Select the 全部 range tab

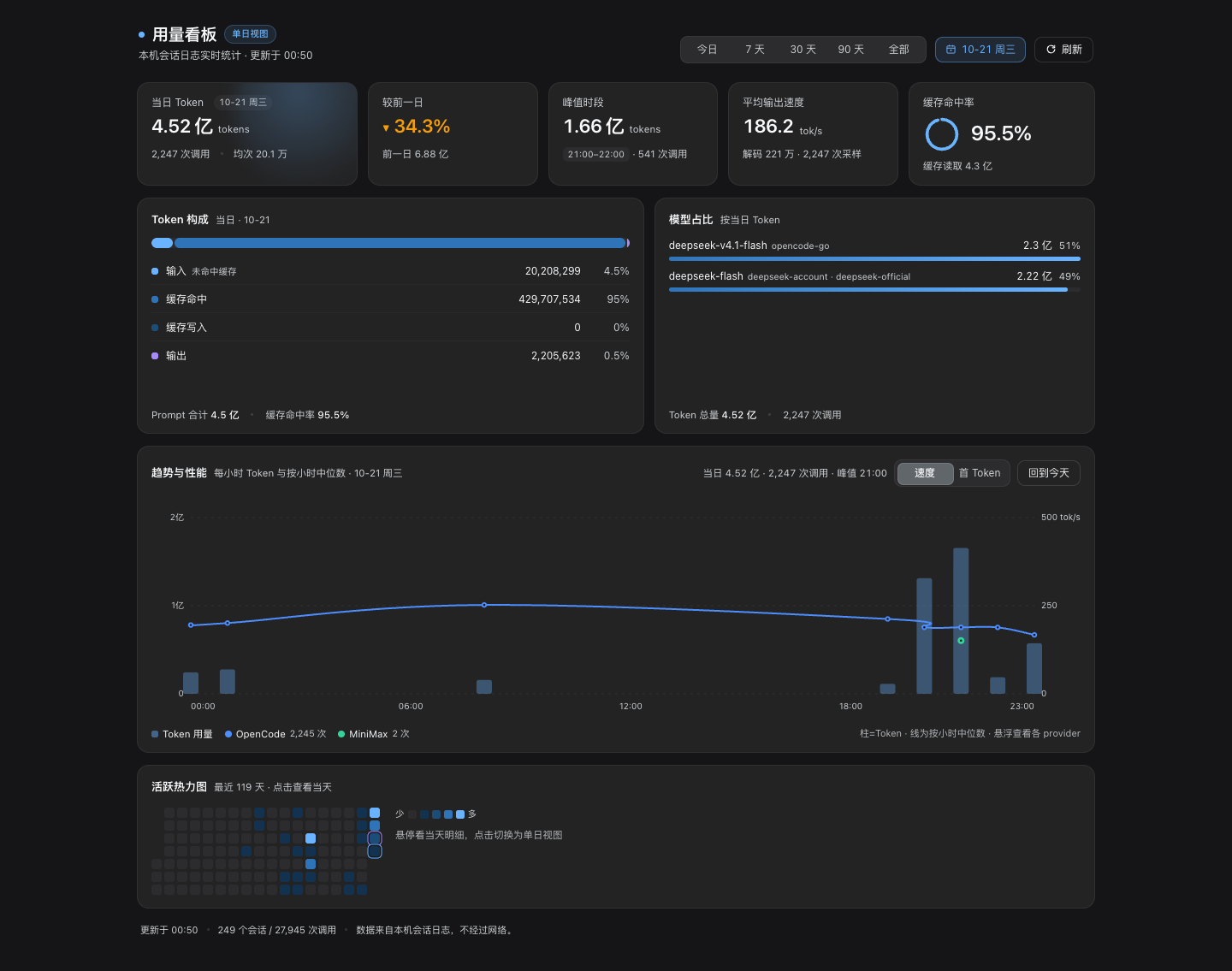coord(898,50)
